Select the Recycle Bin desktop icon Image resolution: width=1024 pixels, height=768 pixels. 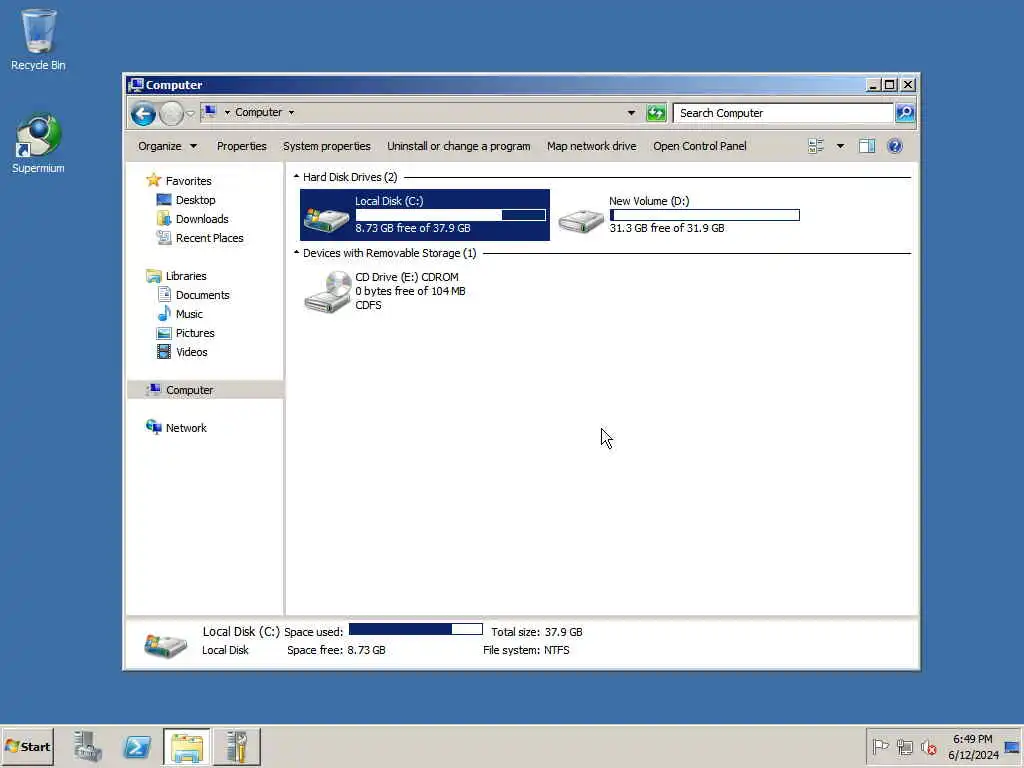click(x=38, y=40)
